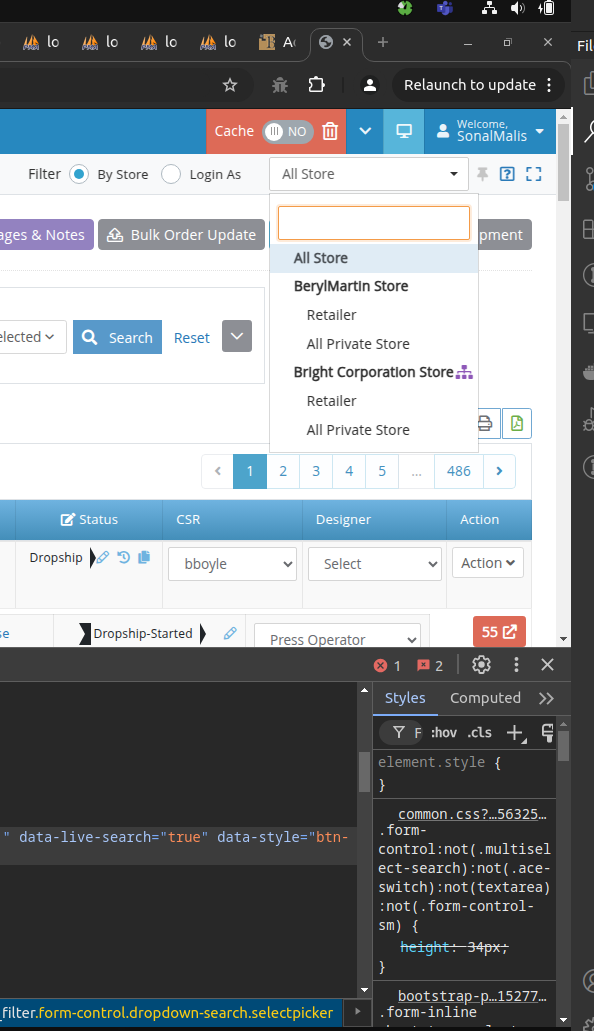Image resolution: width=594 pixels, height=1031 pixels.
Task: Click the green PDF export icon
Action: (517, 423)
